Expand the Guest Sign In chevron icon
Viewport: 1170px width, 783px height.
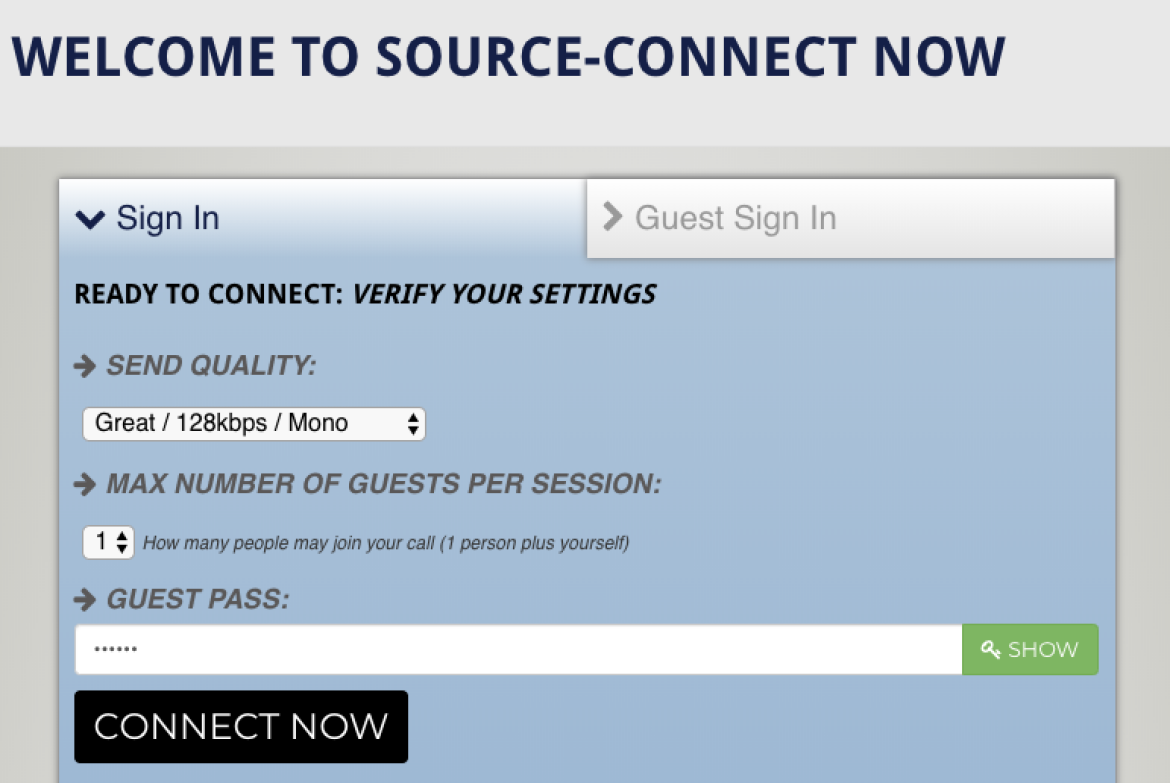(613, 216)
